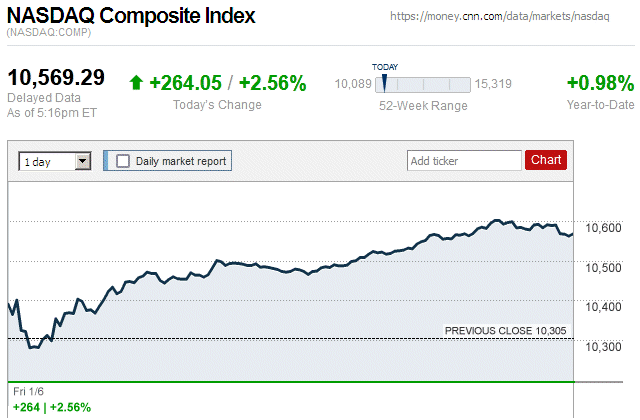Click the TODAY marker on 52-week range
The height and width of the screenshot is (420, 640).
pos(384,80)
